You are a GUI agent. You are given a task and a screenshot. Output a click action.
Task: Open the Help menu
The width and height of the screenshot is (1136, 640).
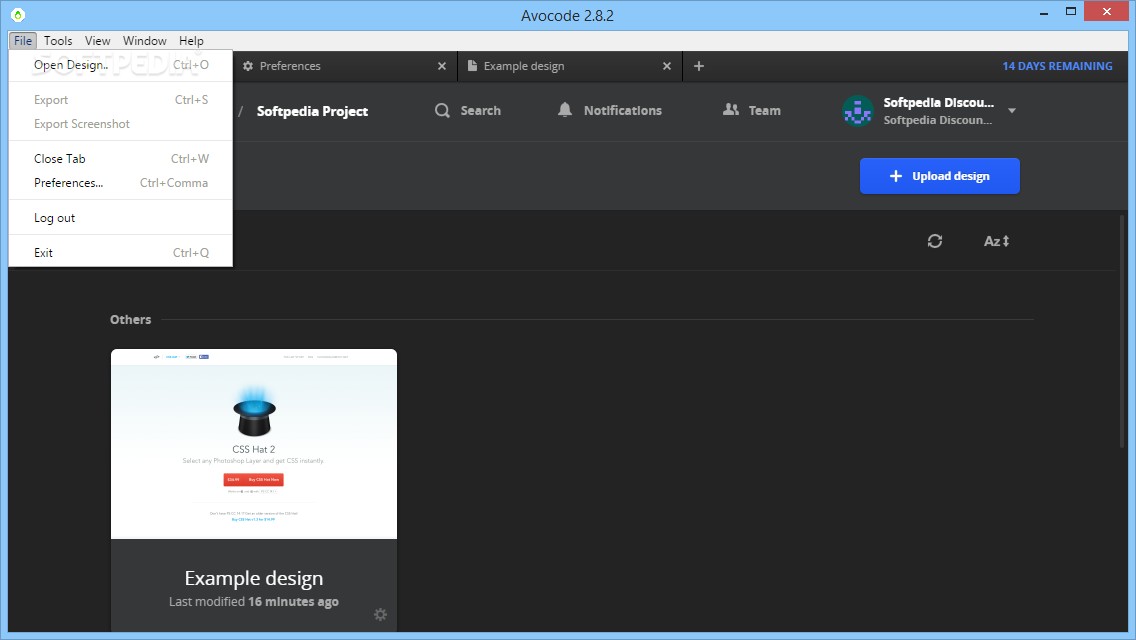pos(191,41)
